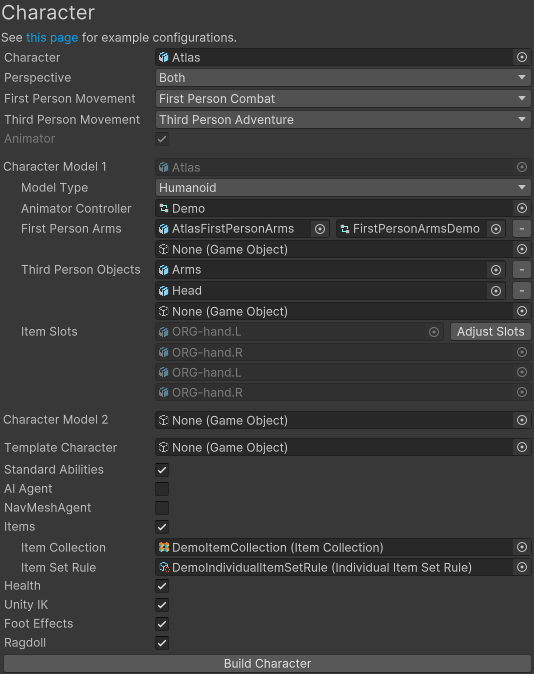Click the Build Character button
534x674 pixels.
click(x=267, y=664)
